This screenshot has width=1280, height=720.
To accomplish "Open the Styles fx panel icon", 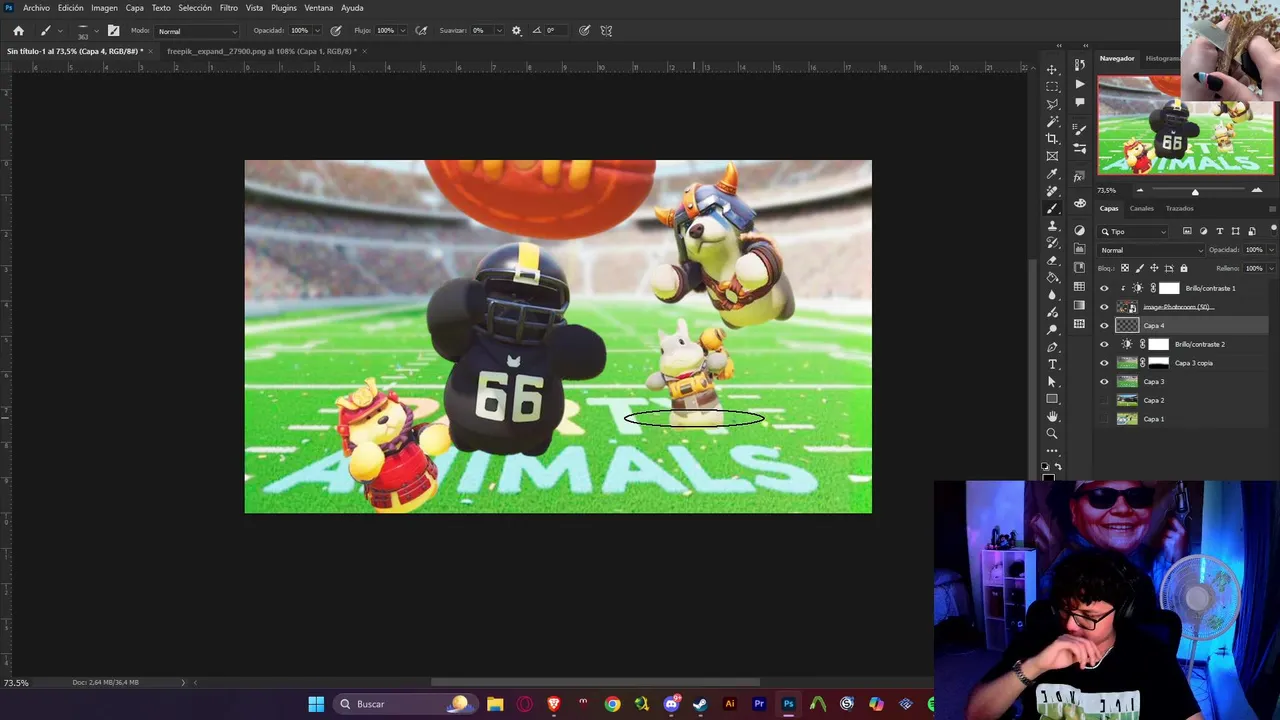I will [x=1079, y=176].
